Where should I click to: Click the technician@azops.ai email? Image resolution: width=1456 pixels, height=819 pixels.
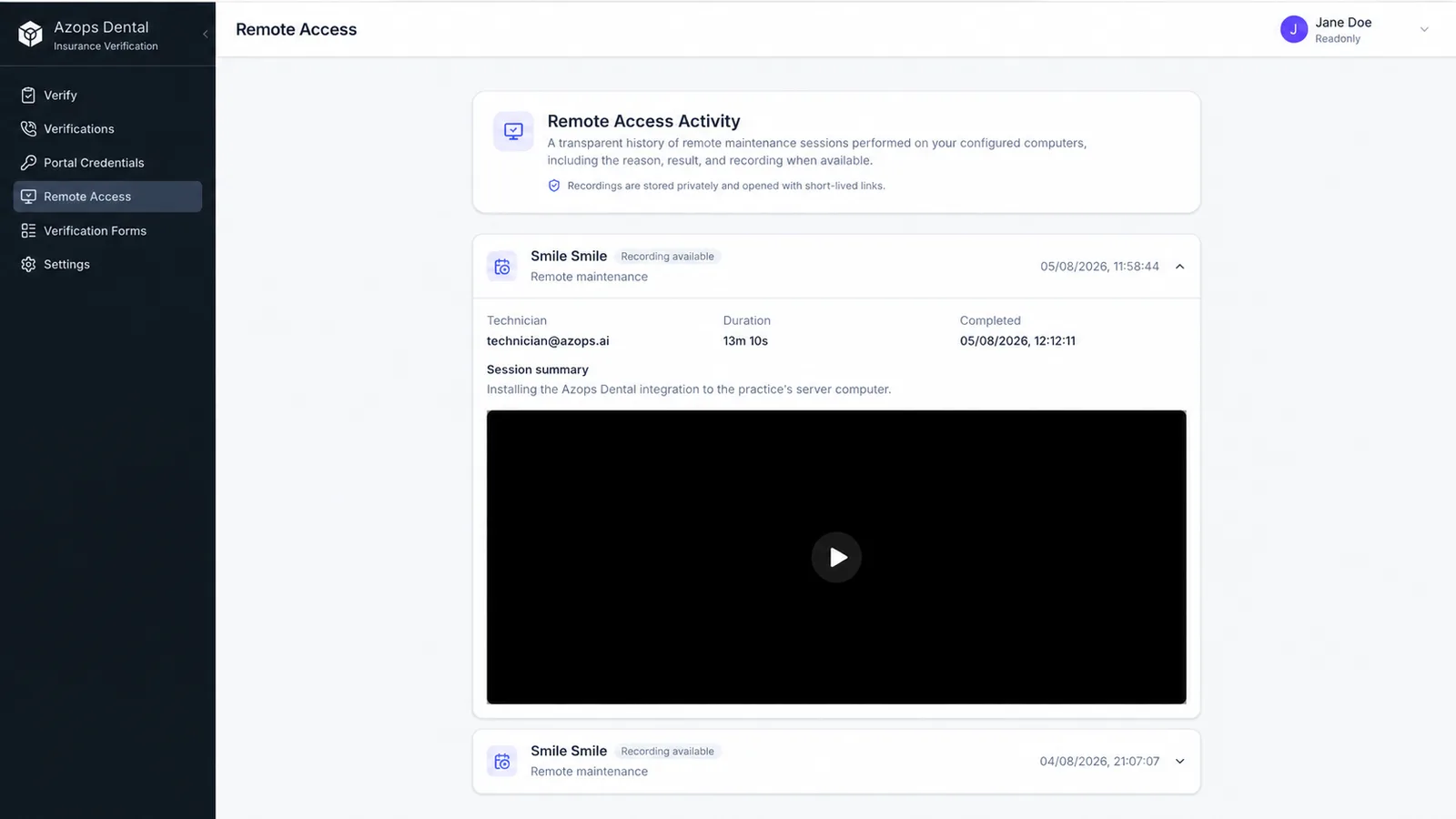point(548,341)
